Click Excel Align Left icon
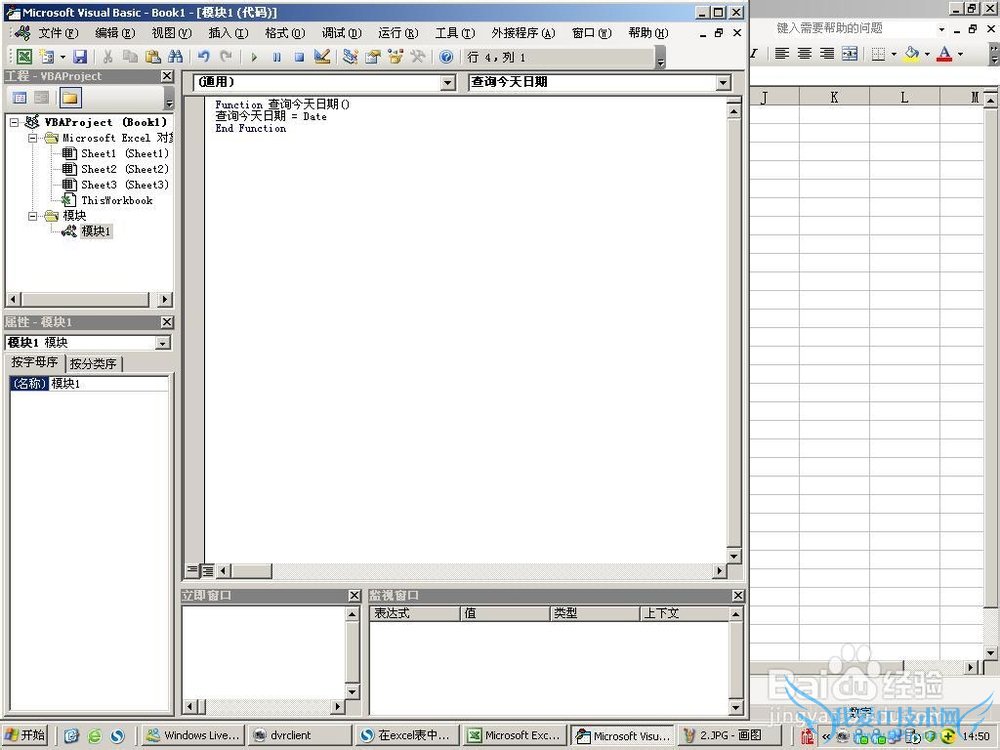This screenshot has height=750, width=1000. pos(782,54)
